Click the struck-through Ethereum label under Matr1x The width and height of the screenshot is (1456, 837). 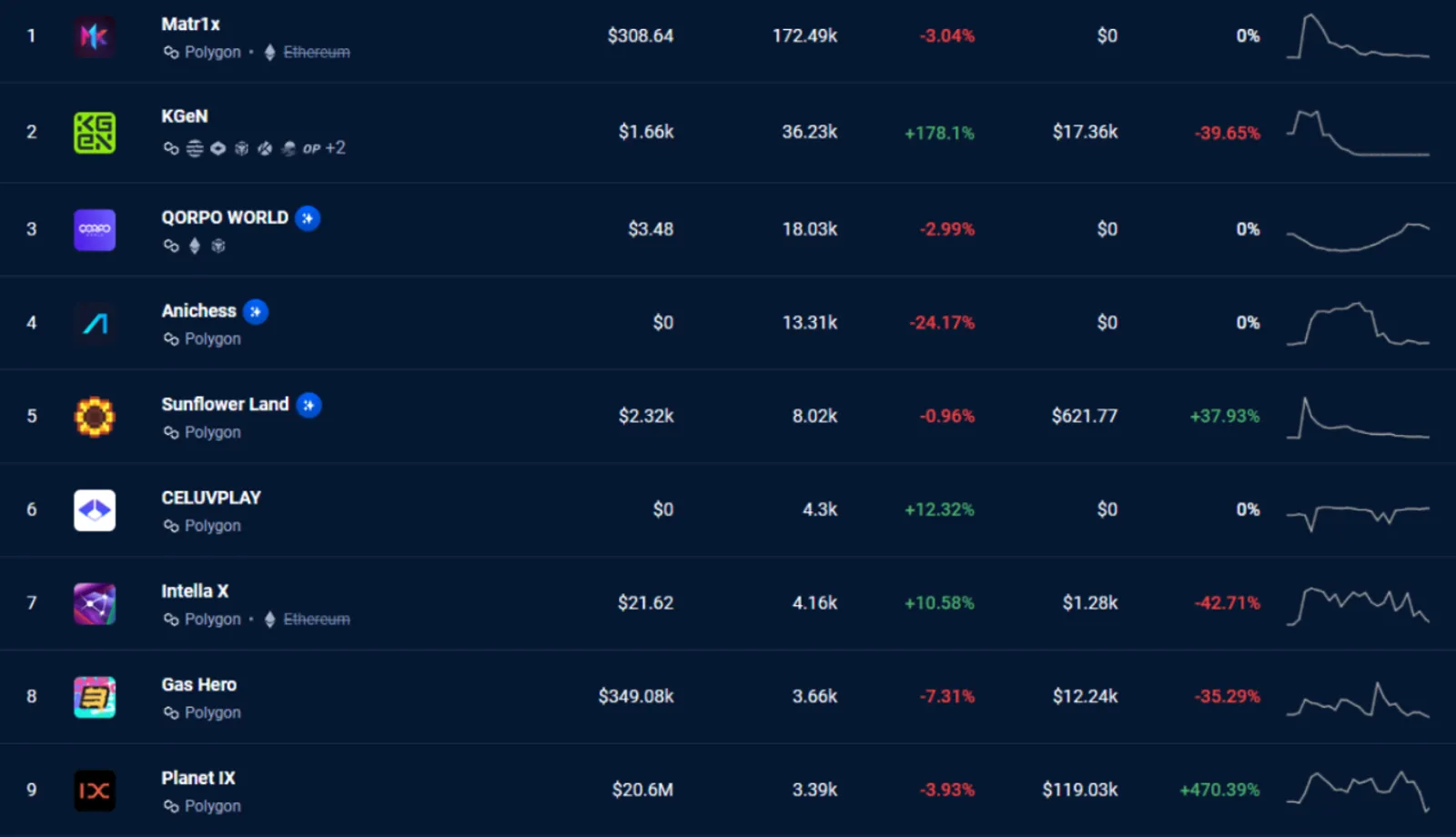[317, 53]
